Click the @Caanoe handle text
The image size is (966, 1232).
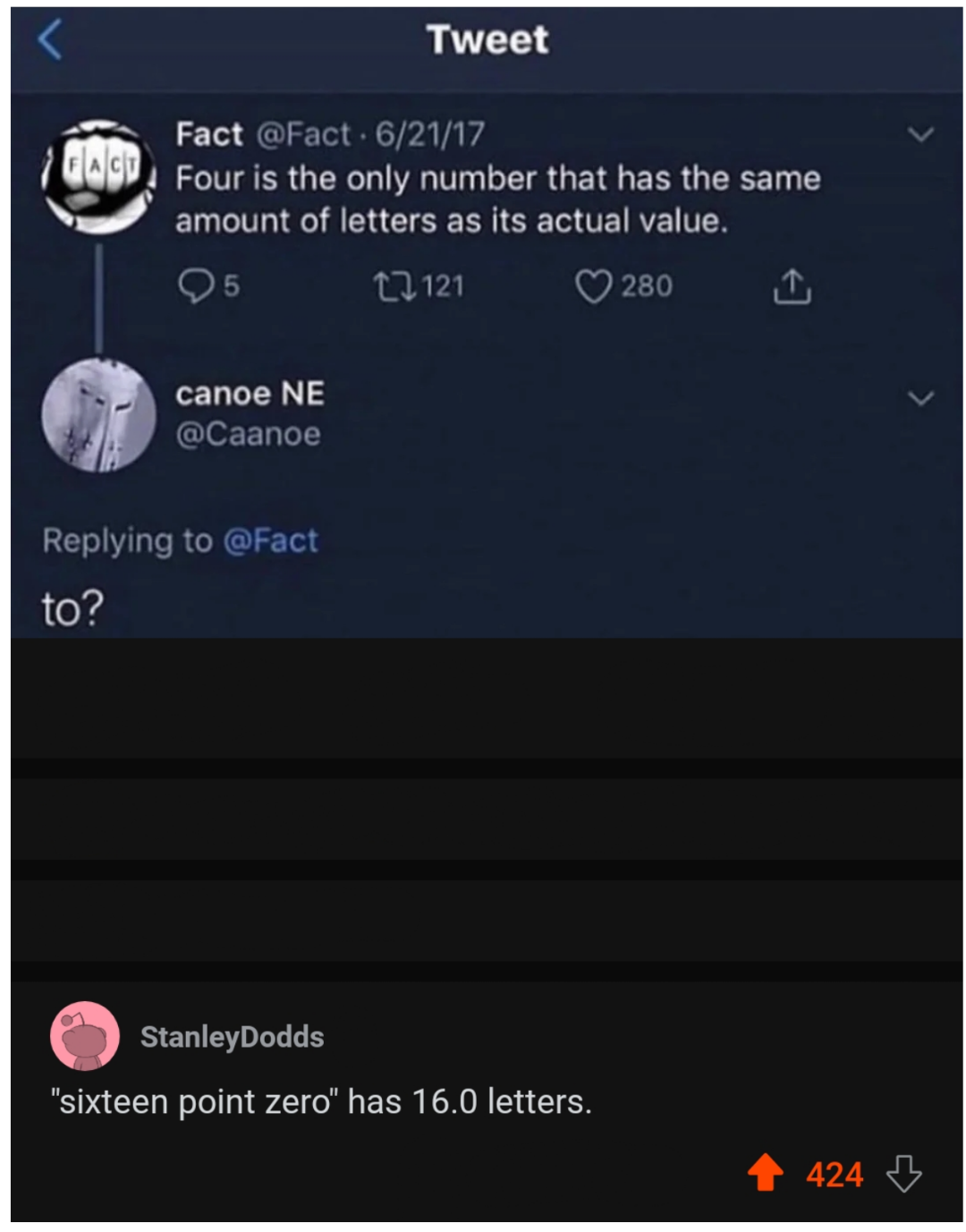click(x=250, y=433)
